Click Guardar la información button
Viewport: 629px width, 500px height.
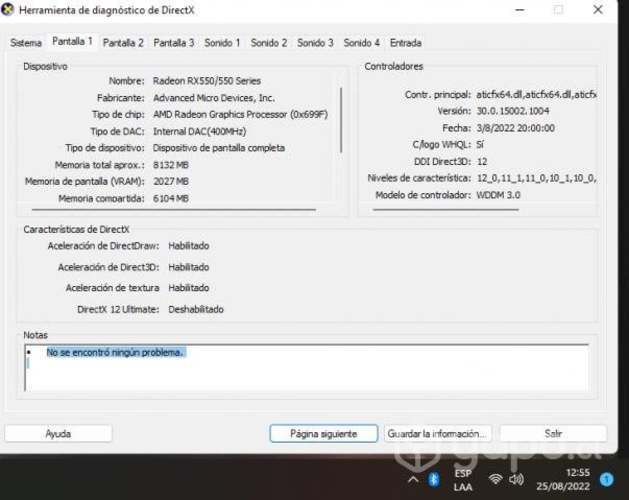point(437,433)
